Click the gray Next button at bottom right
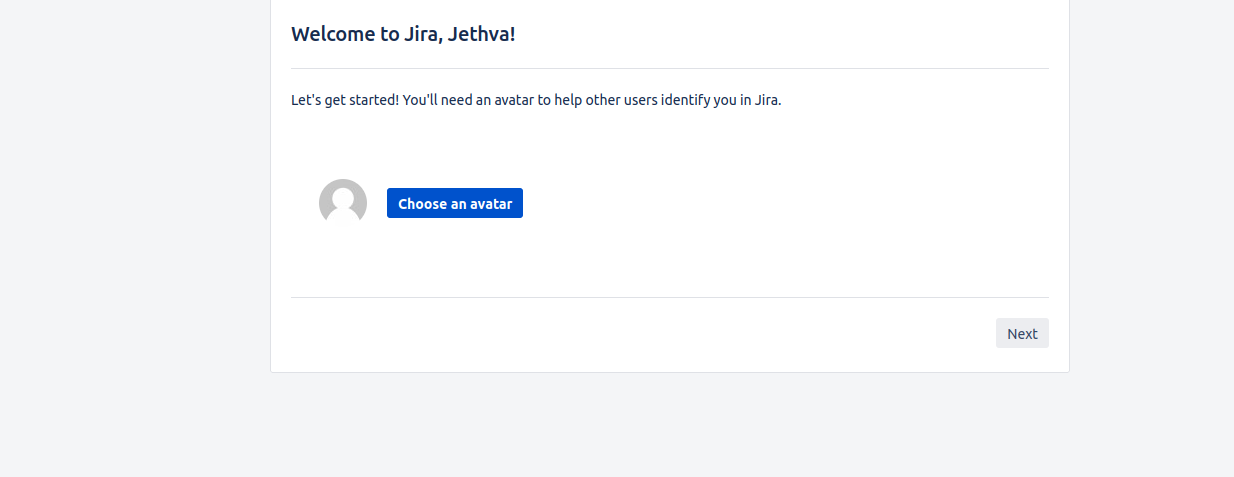Viewport: 1234px width, 477px height. point(1022,333)
